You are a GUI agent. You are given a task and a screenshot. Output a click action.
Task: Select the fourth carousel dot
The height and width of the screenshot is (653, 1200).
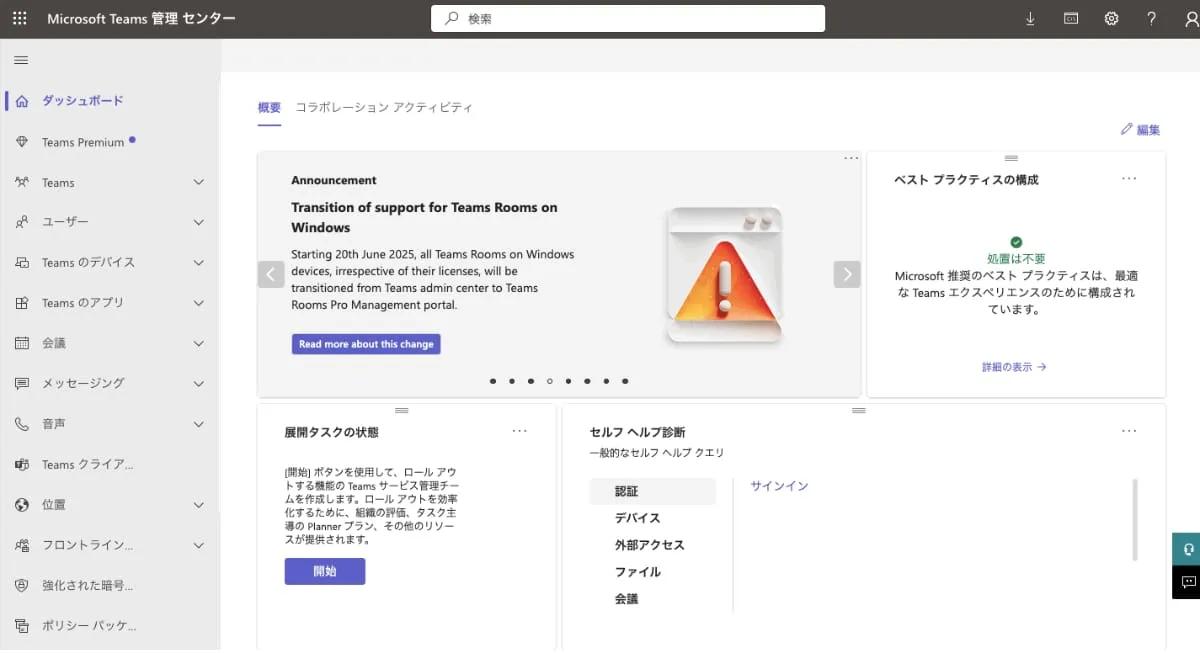pos(549,381)
